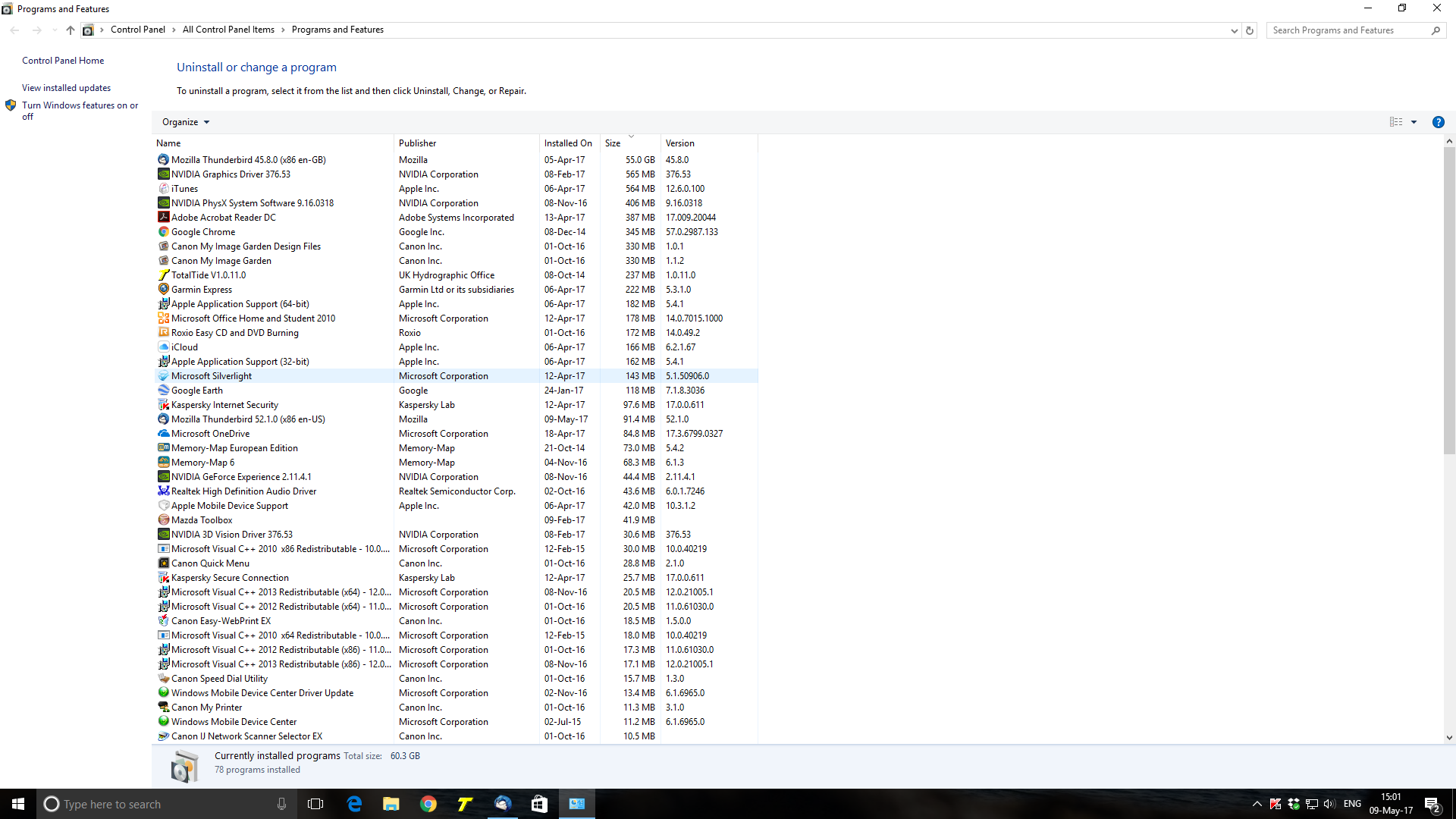Click the refresh icon in address bar
Image resolution: width=1456 pixels, height=819 pixels.
click(1250, 30)
